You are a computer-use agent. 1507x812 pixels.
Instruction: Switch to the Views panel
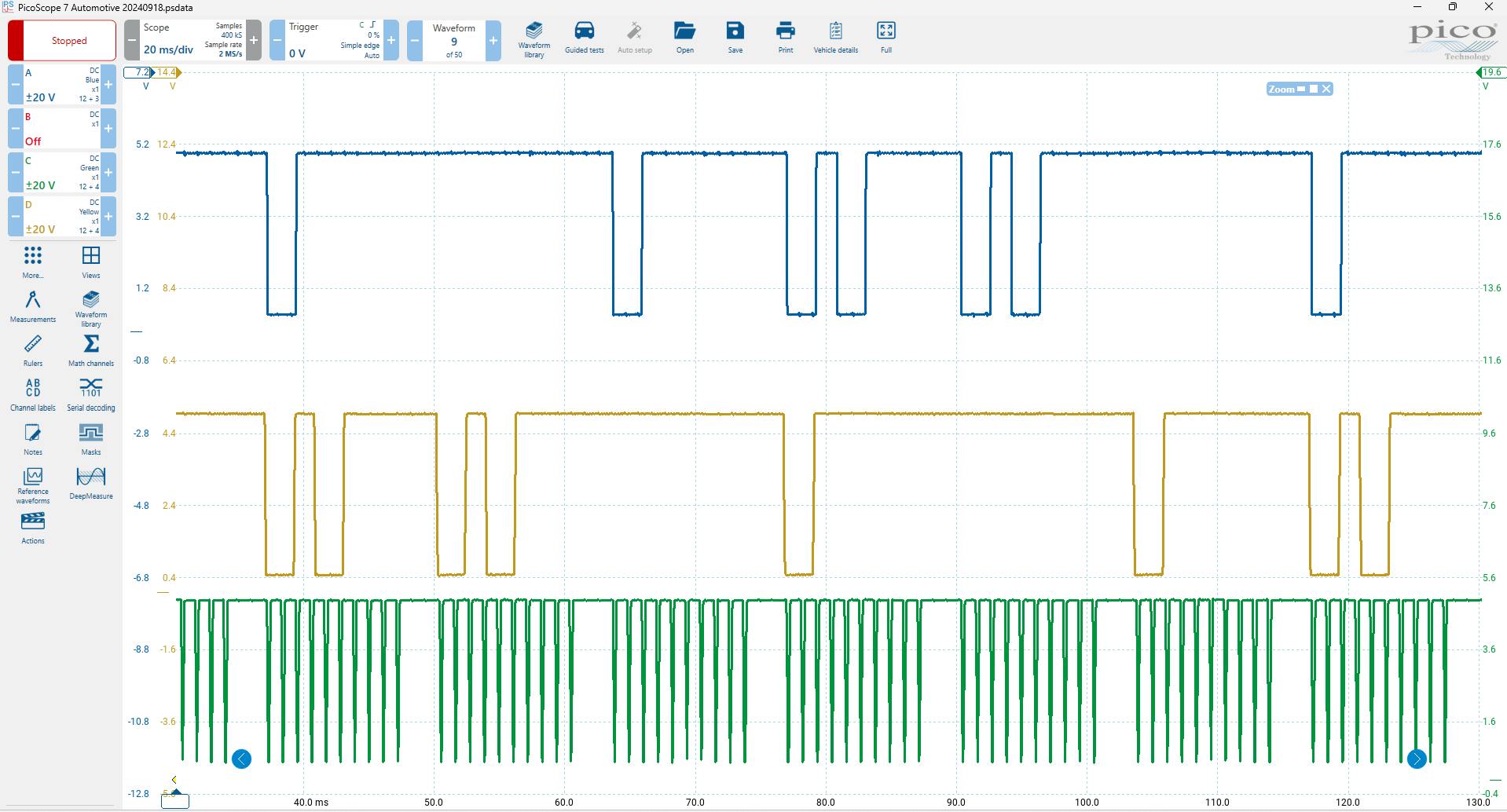coord(90,261)
